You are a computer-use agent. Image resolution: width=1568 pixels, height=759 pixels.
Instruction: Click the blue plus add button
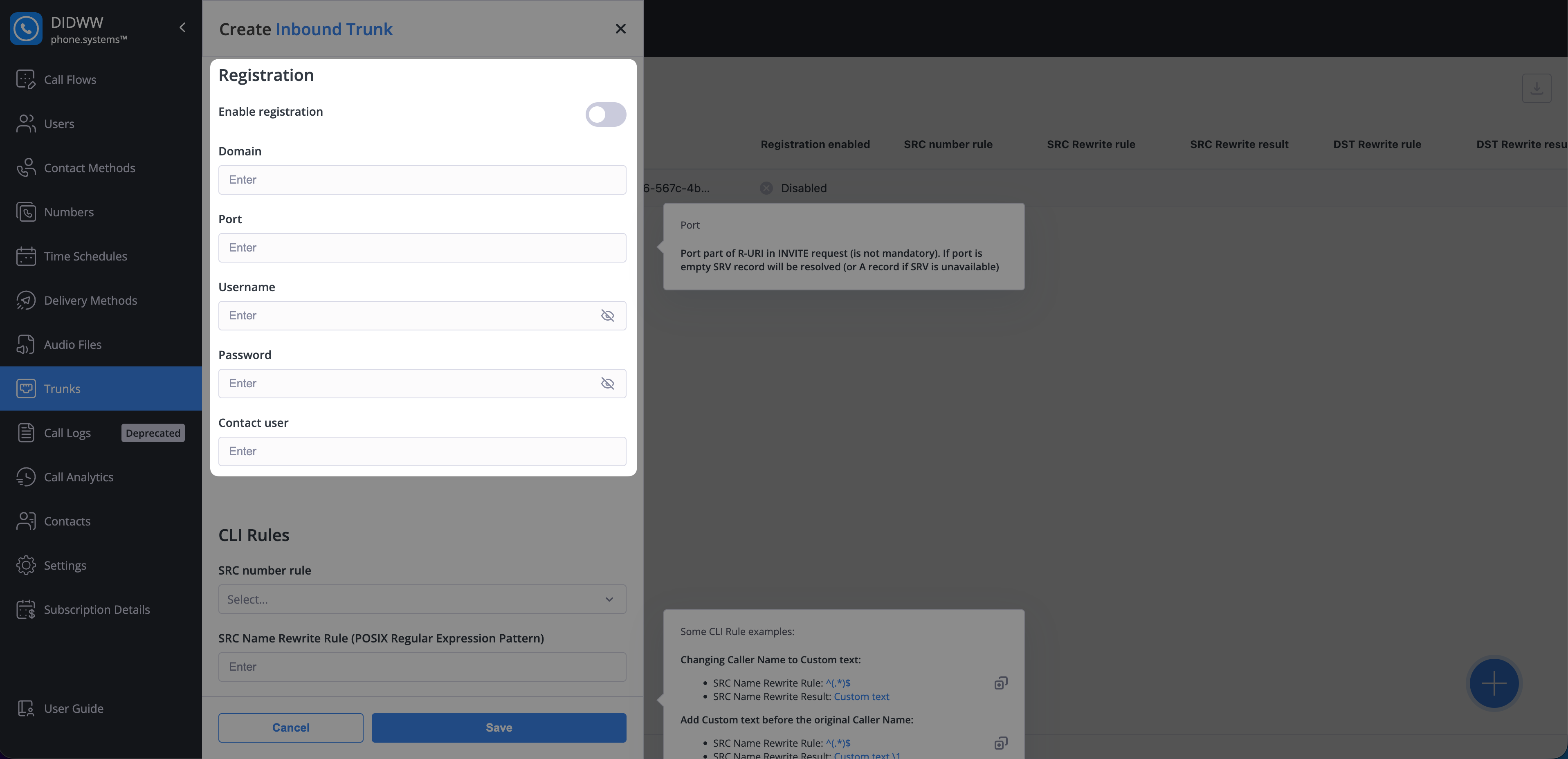[1494, 683]
